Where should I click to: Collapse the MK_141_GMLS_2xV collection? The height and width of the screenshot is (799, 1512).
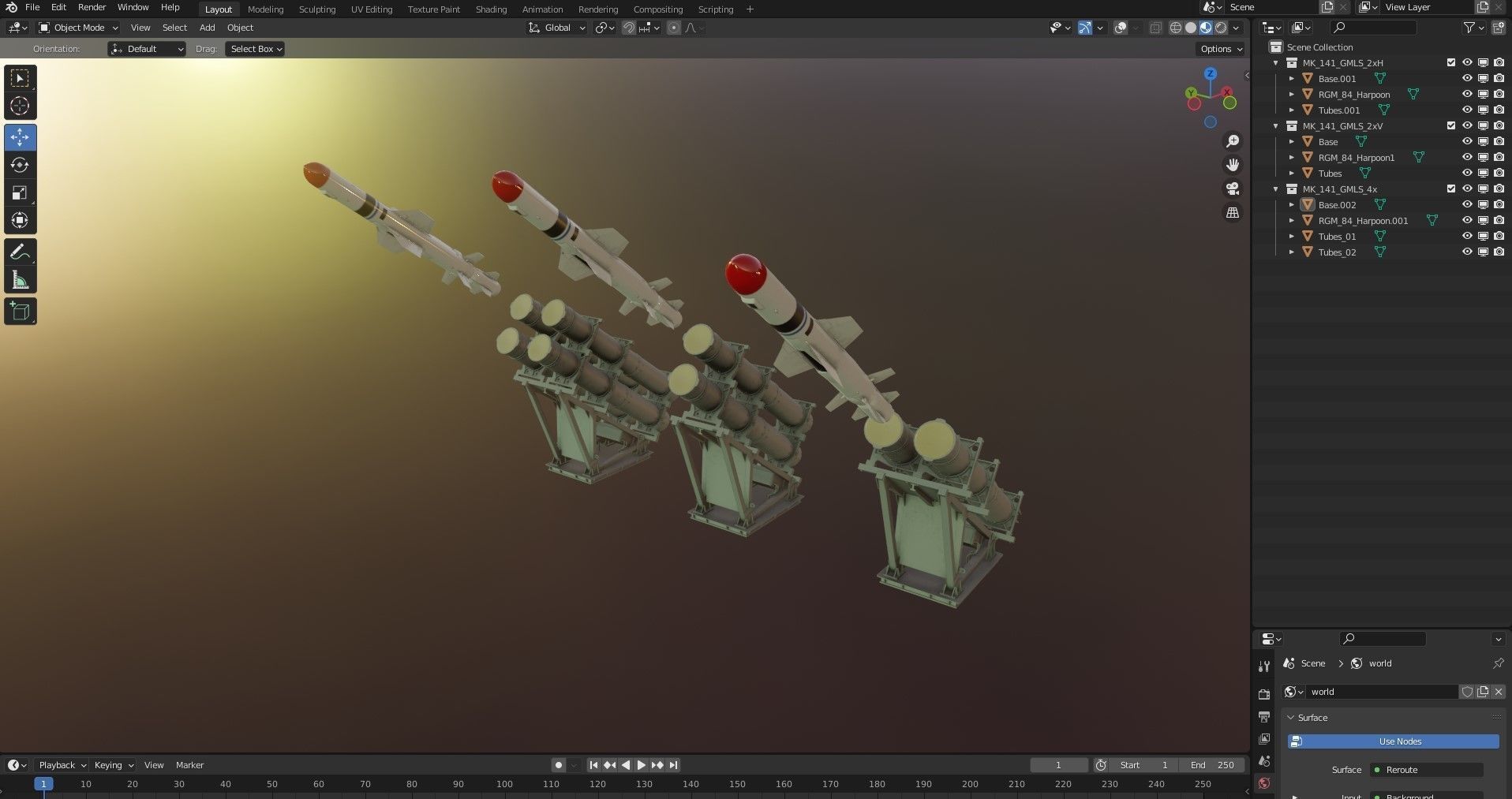[1276, 125]
